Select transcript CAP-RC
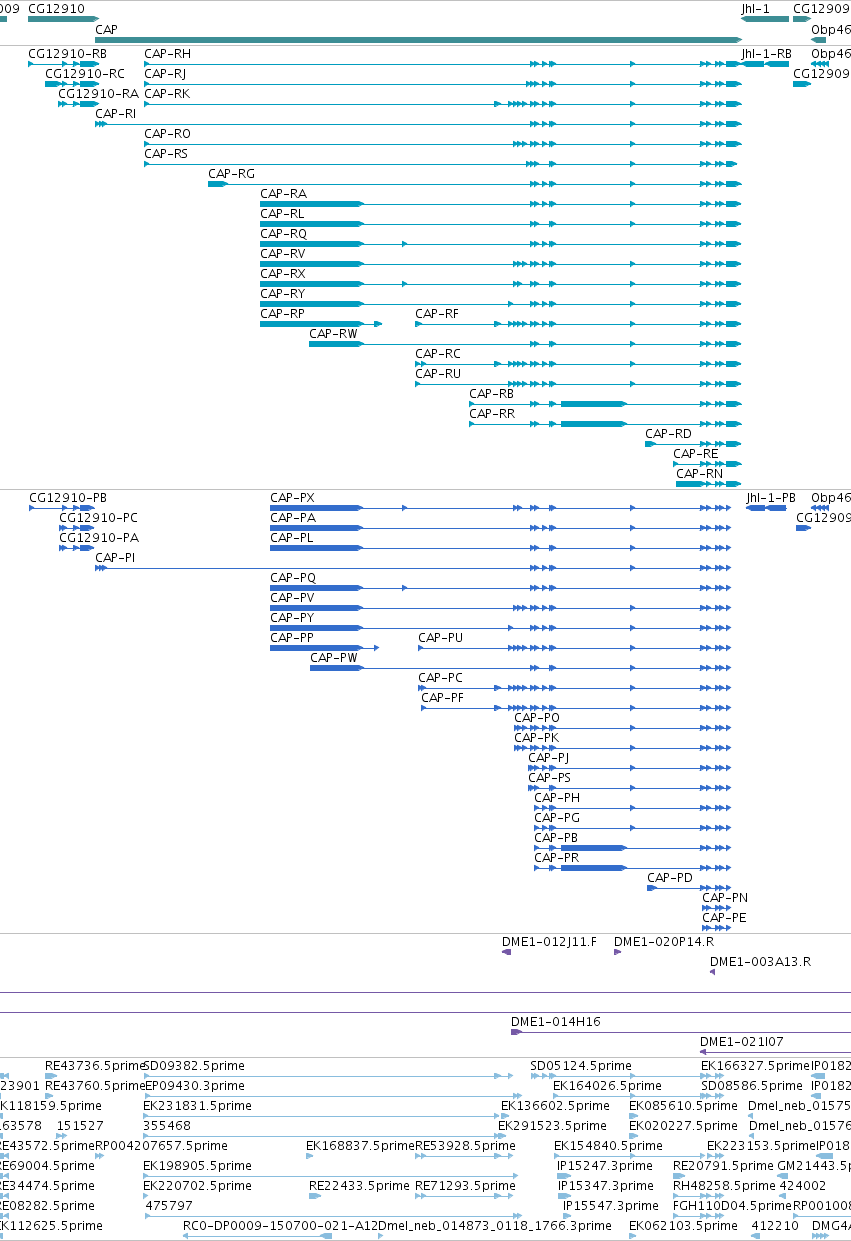This screenshot has height=1241, width=851. 579,364
